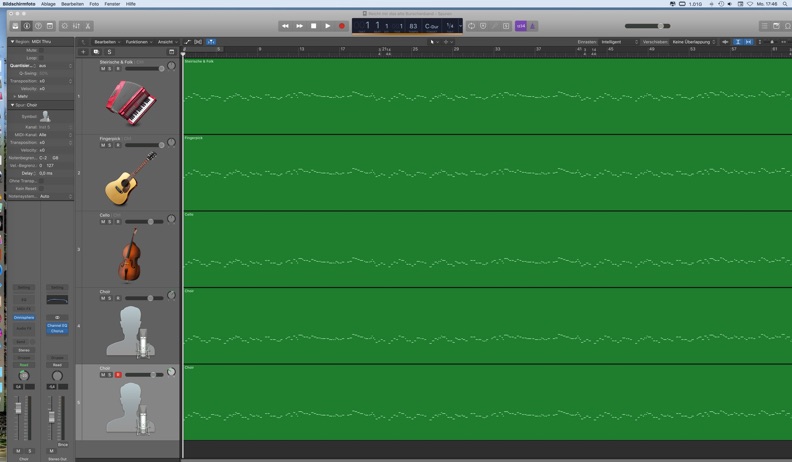This screenshot has width=792, height=462.
Task: Collapse the Region MIDI Thru section
Action: pos(13,41)
